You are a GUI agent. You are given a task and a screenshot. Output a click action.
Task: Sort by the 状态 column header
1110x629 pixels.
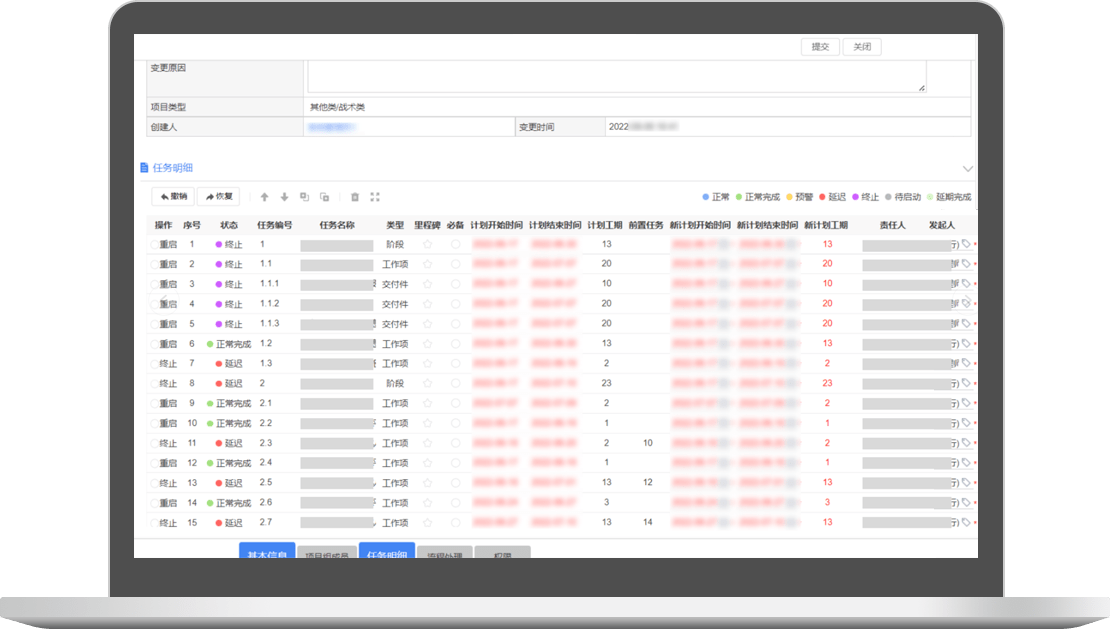pos(229,225)
